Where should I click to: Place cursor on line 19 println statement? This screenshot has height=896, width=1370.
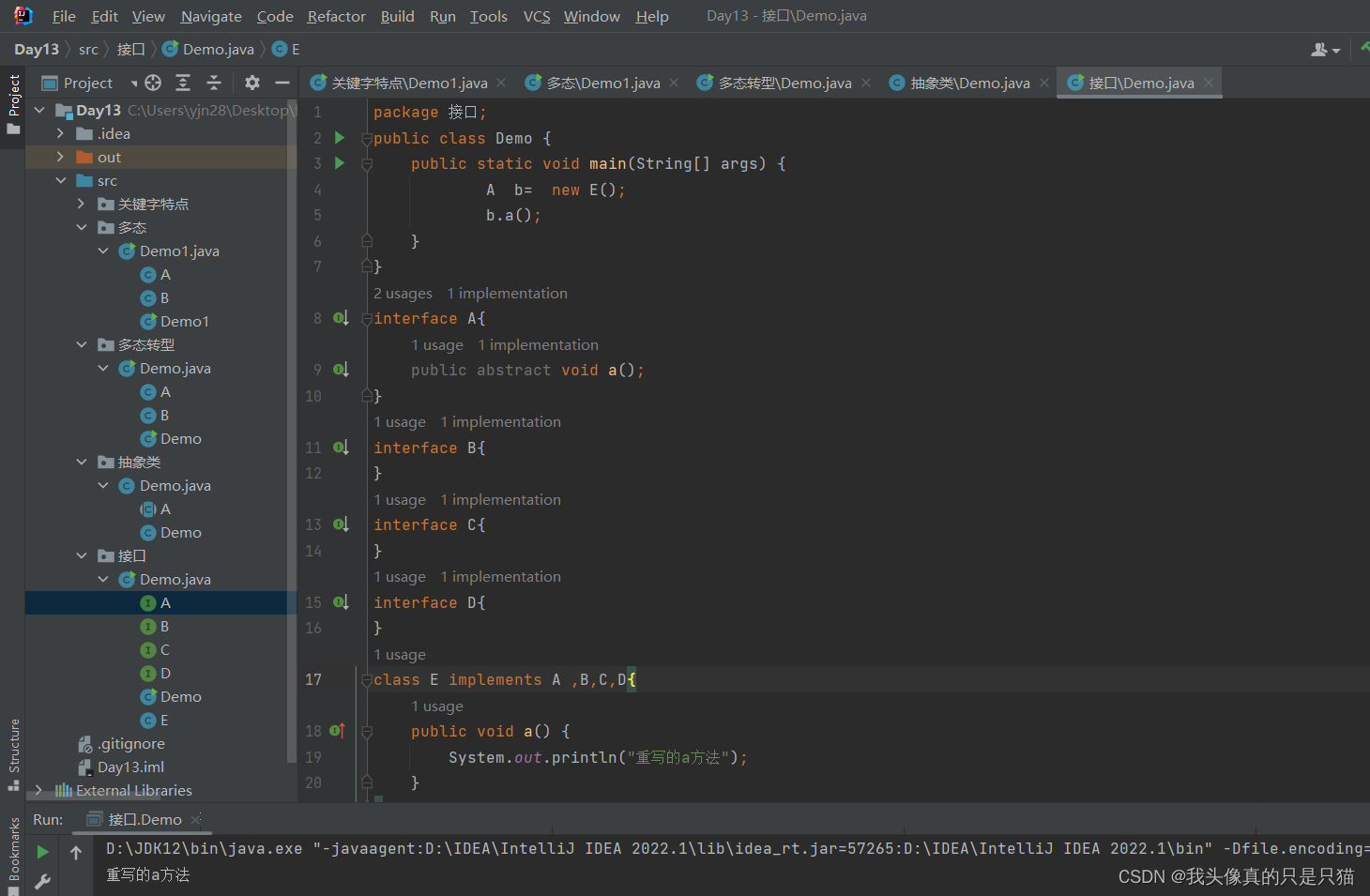point(598,757)
